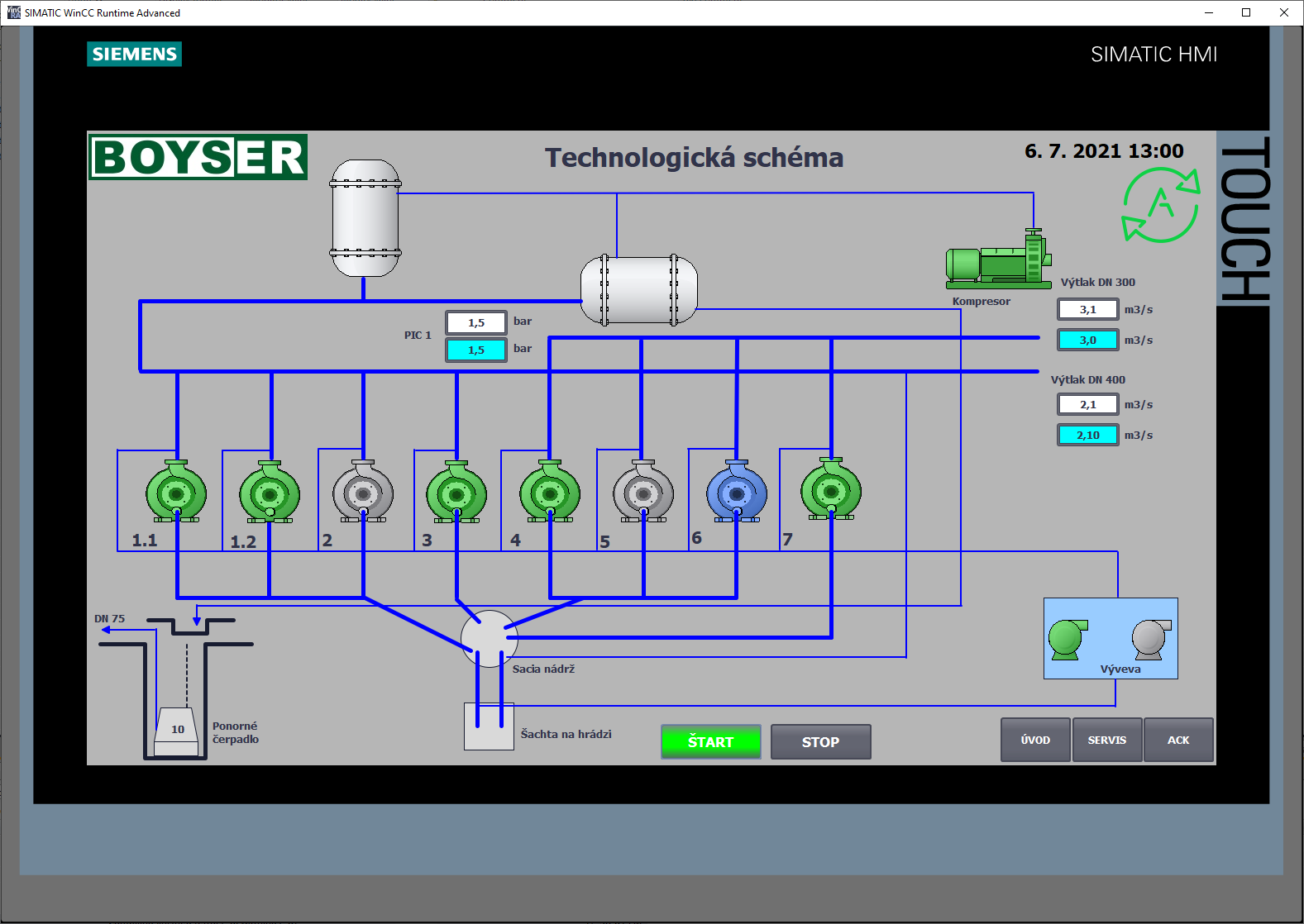Click Výtlak DN 400 cyan value 2,10
This screenshot has width=1304, height=924.
(x=1088, y=435)
